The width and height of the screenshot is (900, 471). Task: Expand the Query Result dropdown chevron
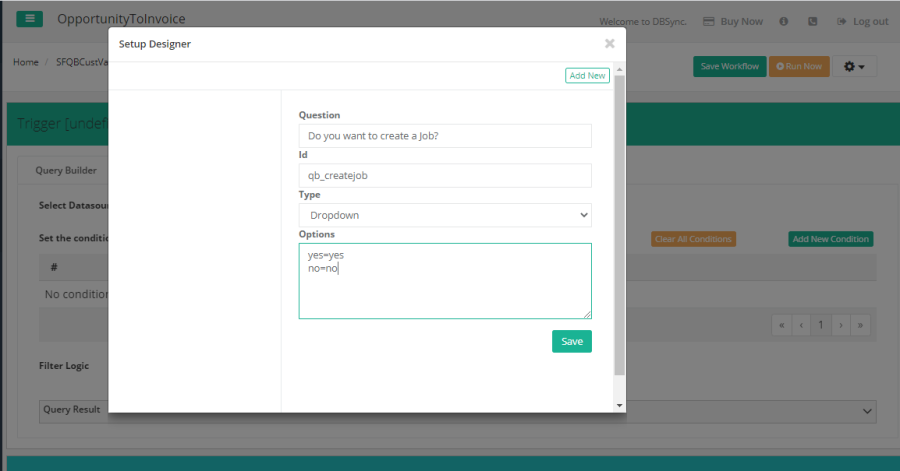click(x=866, y=410)
